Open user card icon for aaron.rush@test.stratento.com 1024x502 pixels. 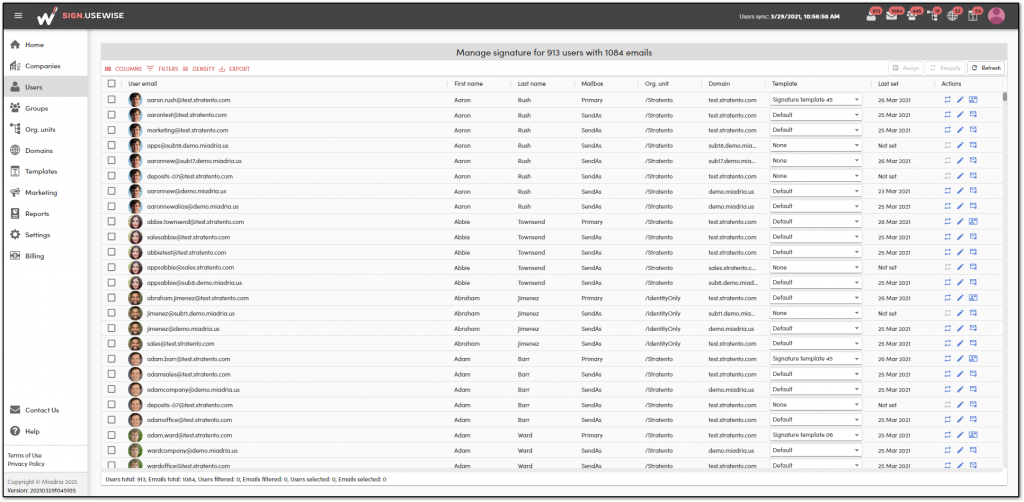click(973, 100)
